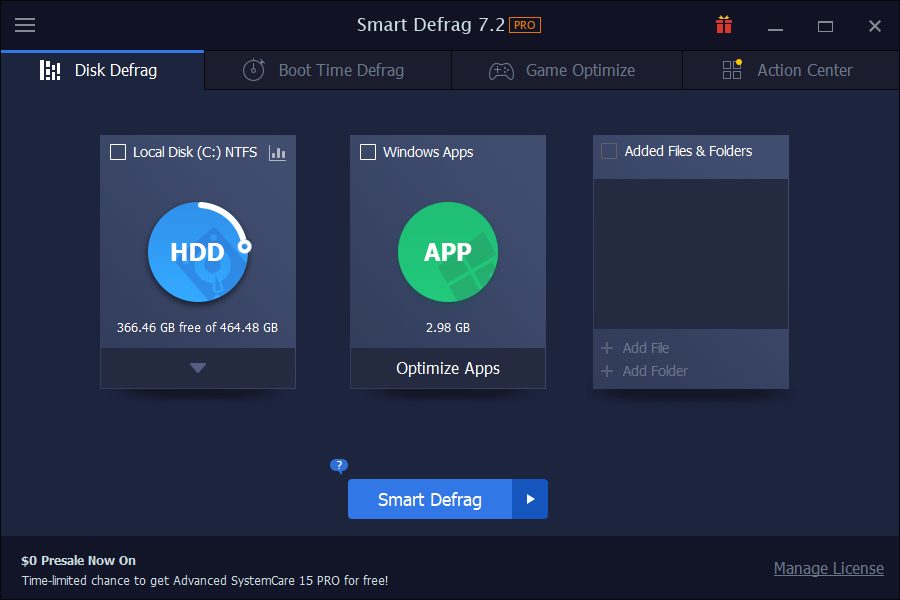This screenshot has height=600, width=900.
Task: Open the hamburger main menu
Action: (25, 25)
